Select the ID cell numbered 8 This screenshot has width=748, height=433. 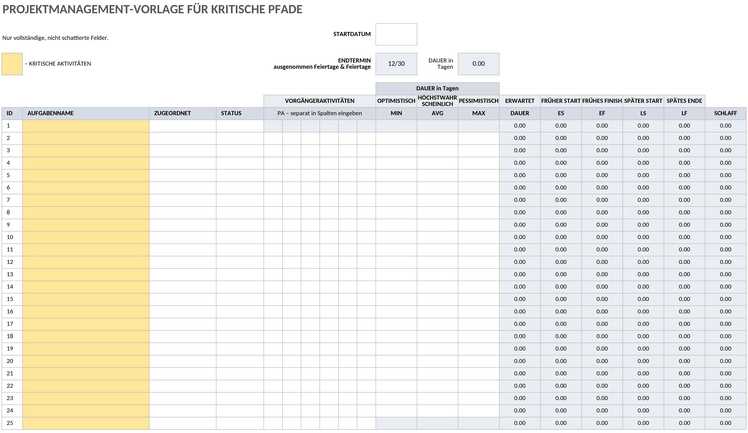click(12, 213)
